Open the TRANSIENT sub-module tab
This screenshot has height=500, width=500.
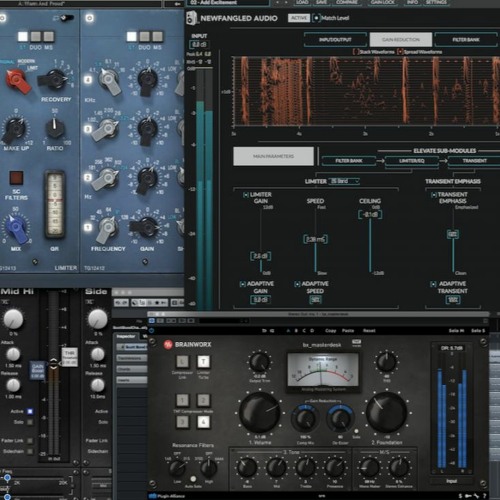[474, 161]
